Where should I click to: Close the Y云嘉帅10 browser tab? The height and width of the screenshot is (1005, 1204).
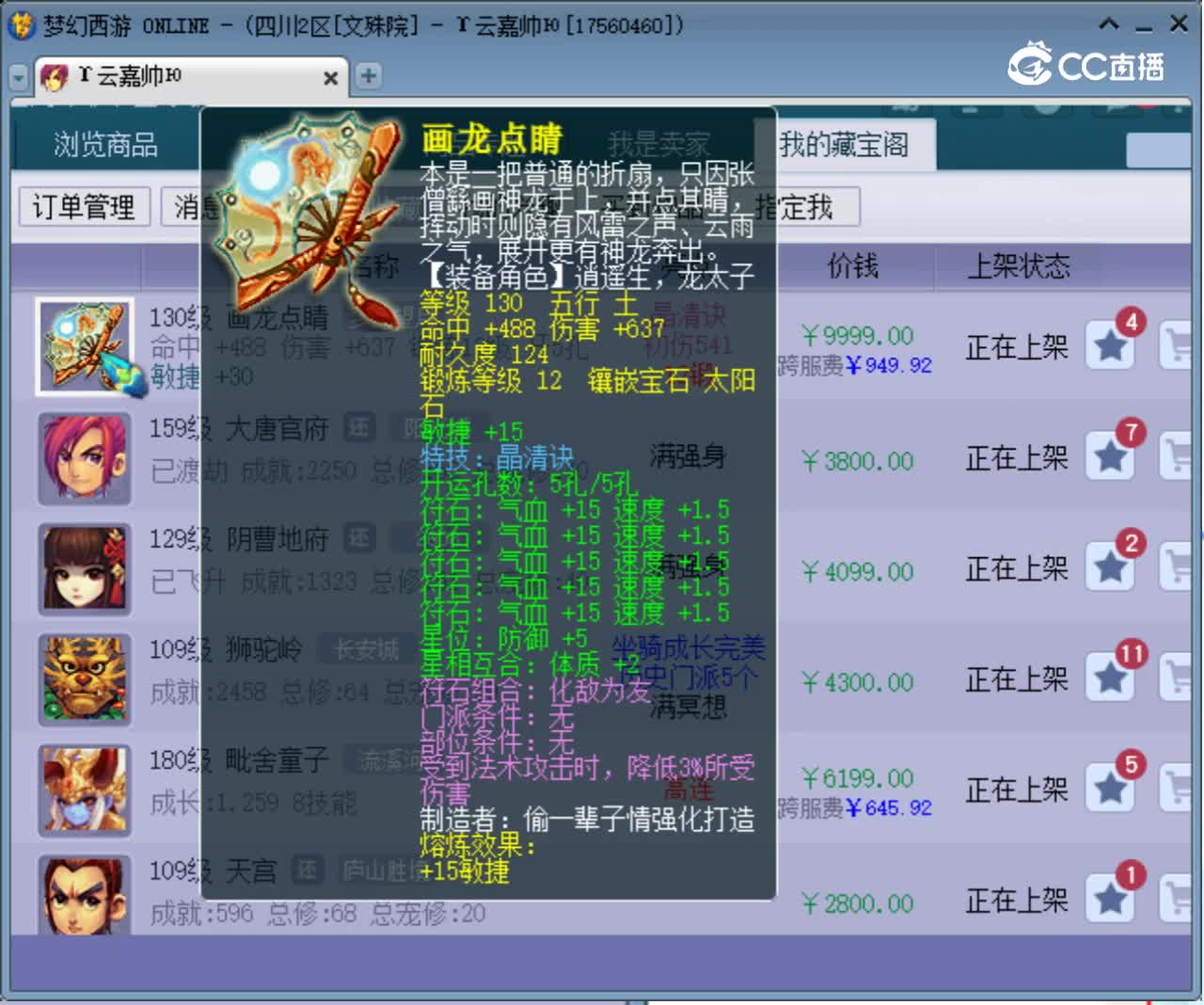coord(330,78)
